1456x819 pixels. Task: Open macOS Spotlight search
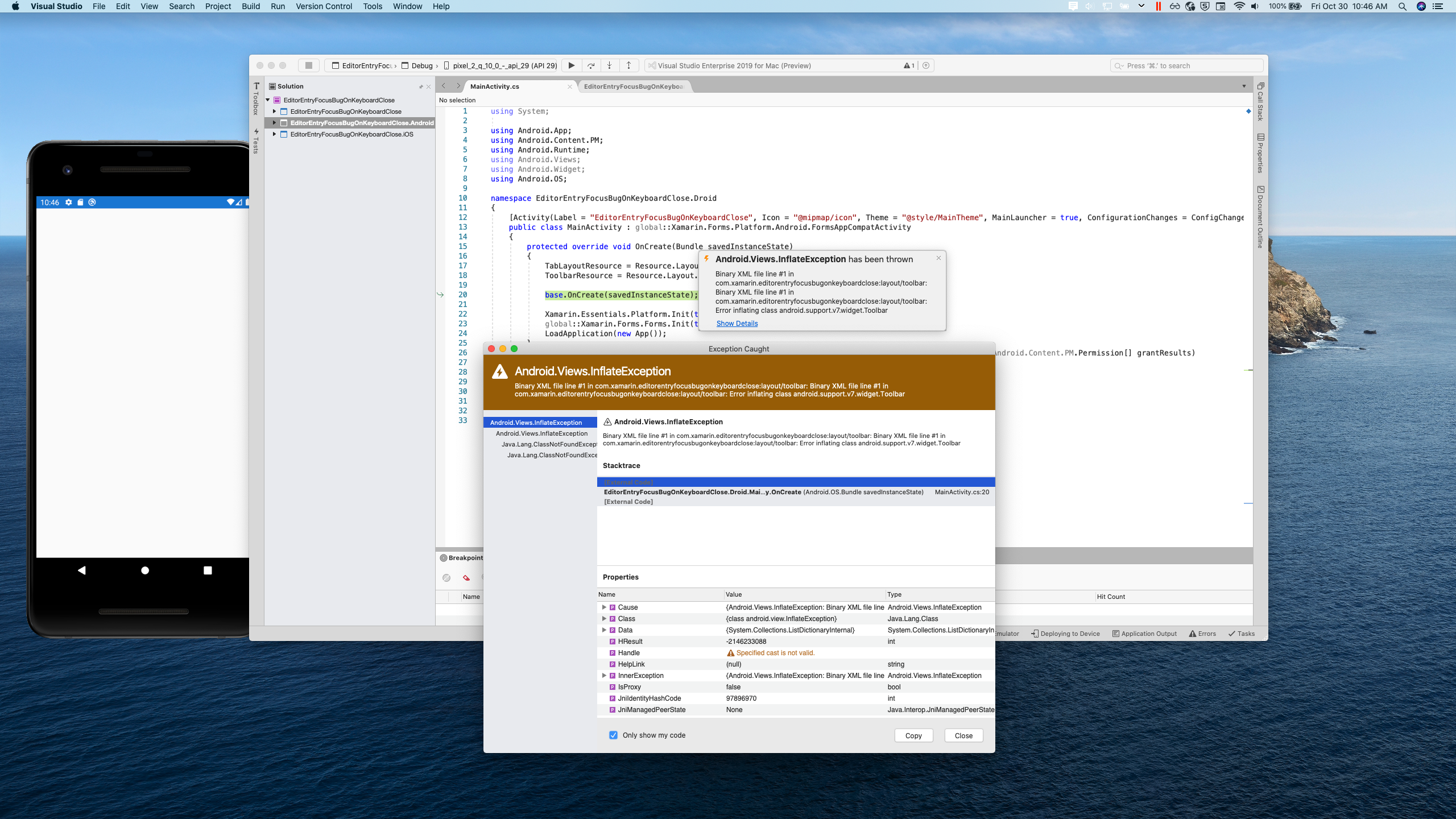tap(1403, 6)
